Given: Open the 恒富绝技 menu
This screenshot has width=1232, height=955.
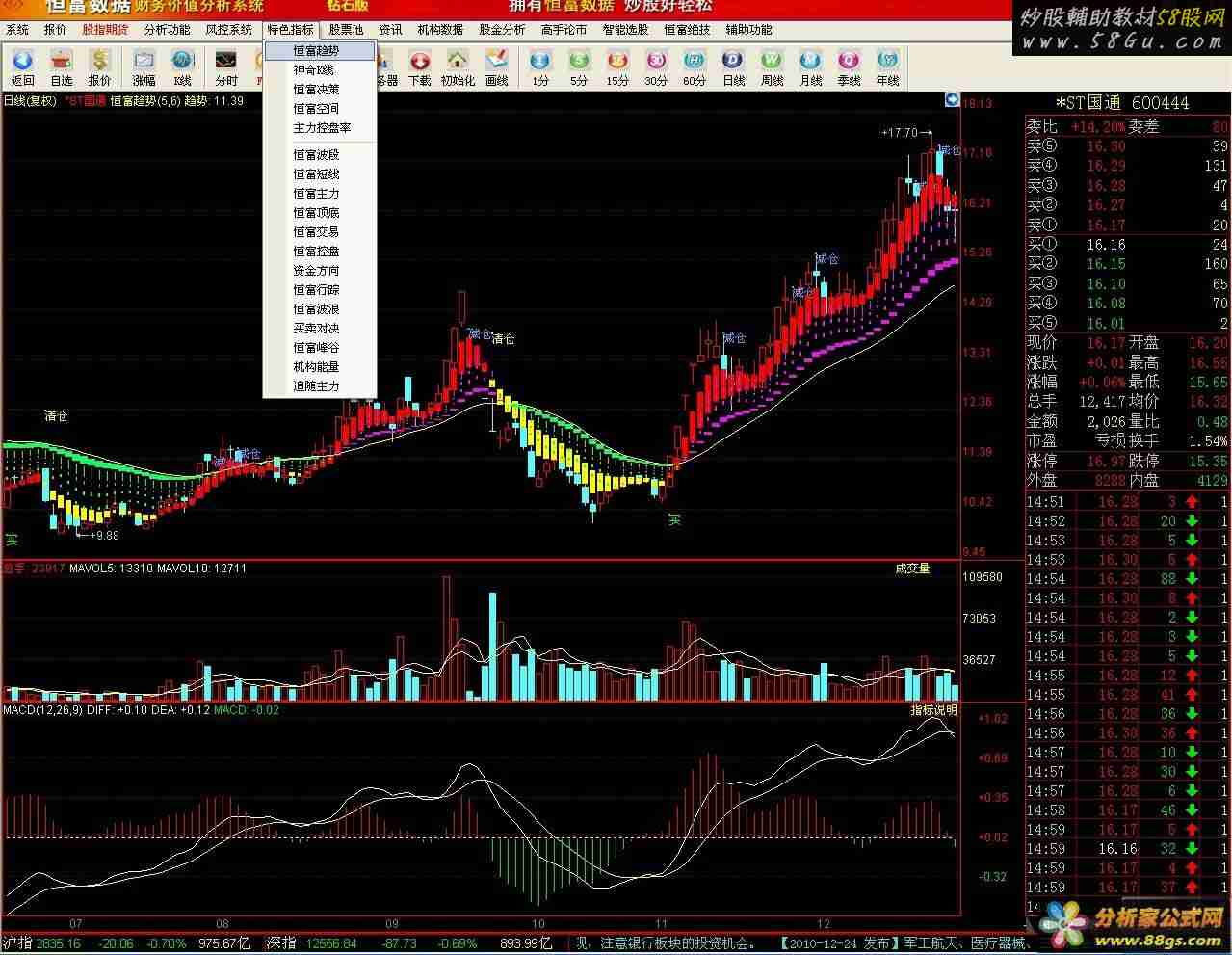Looking at the screenshot, I should (x=687, y=30).
